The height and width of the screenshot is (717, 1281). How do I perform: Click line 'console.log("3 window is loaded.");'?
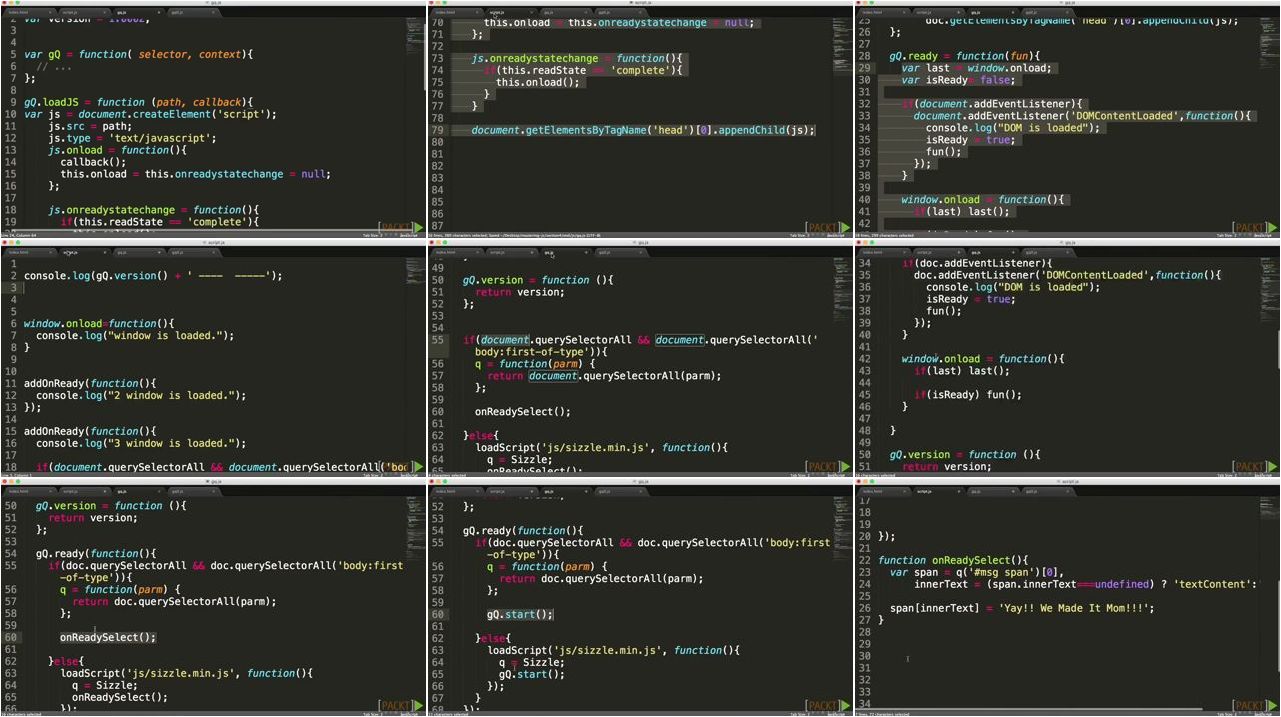141,443
